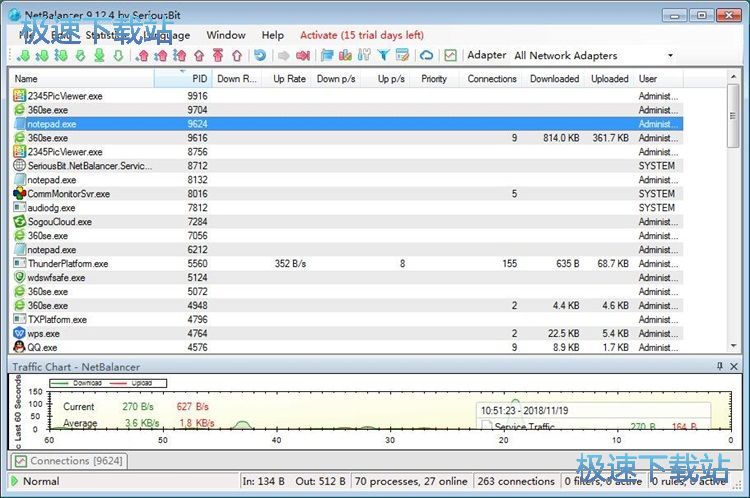Click the calendar rules editor icon
This screenshot has height=498, width=750.
coord(402,55)
